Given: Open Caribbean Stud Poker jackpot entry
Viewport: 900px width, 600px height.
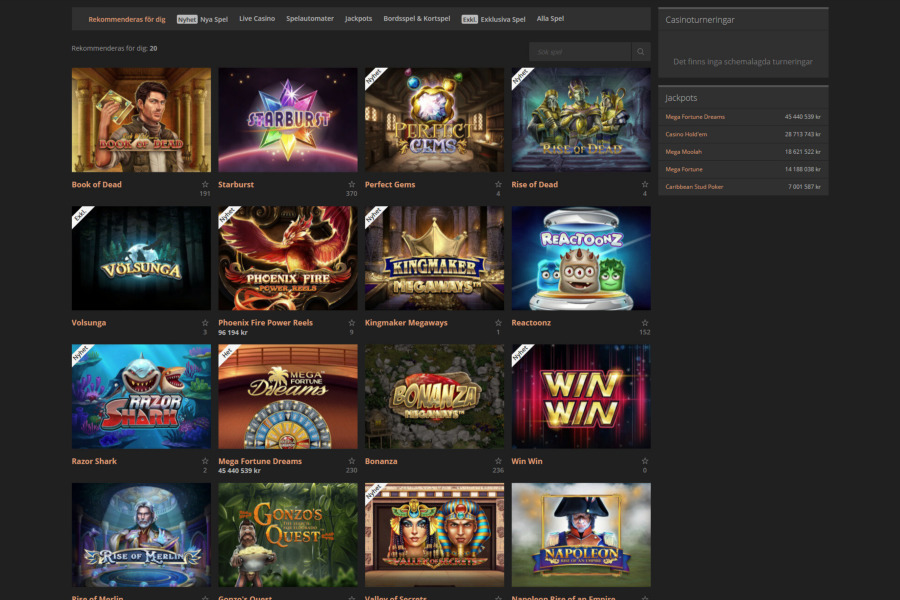Looking at the screenshot, I should 694,187.
